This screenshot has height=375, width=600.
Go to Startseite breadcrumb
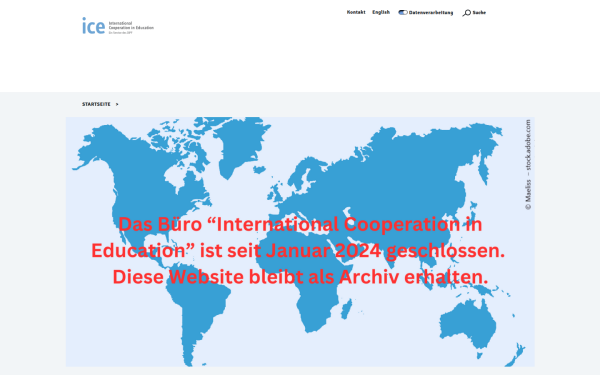96,104
